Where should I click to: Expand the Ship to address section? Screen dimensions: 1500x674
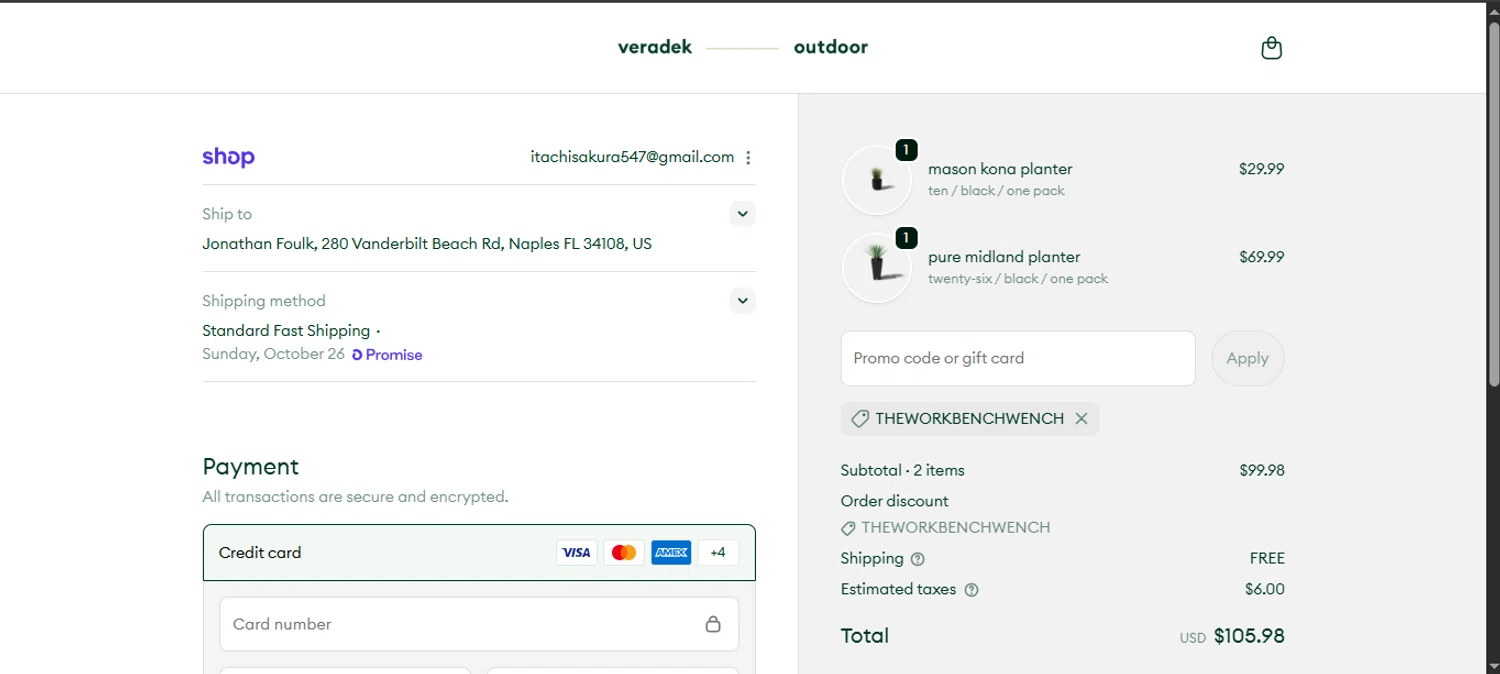[x=742, y=214]
